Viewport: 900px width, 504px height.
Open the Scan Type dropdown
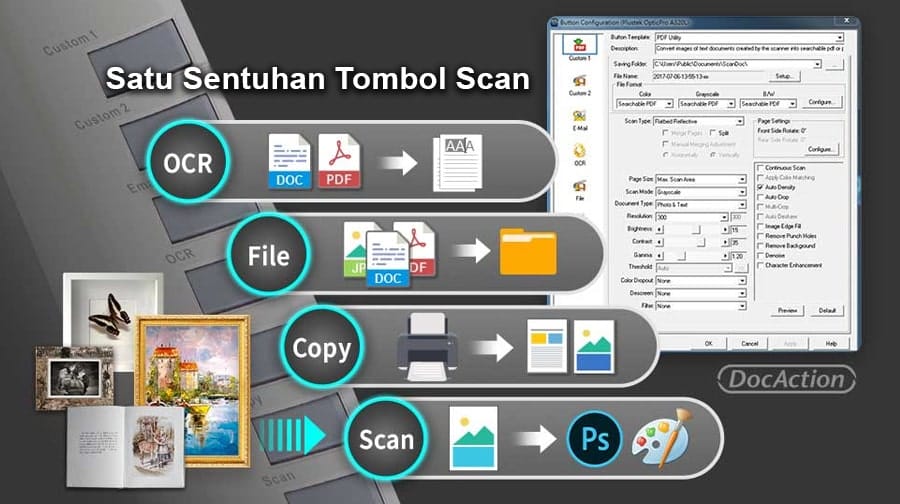pyautogui.click(x=740, y=122)
